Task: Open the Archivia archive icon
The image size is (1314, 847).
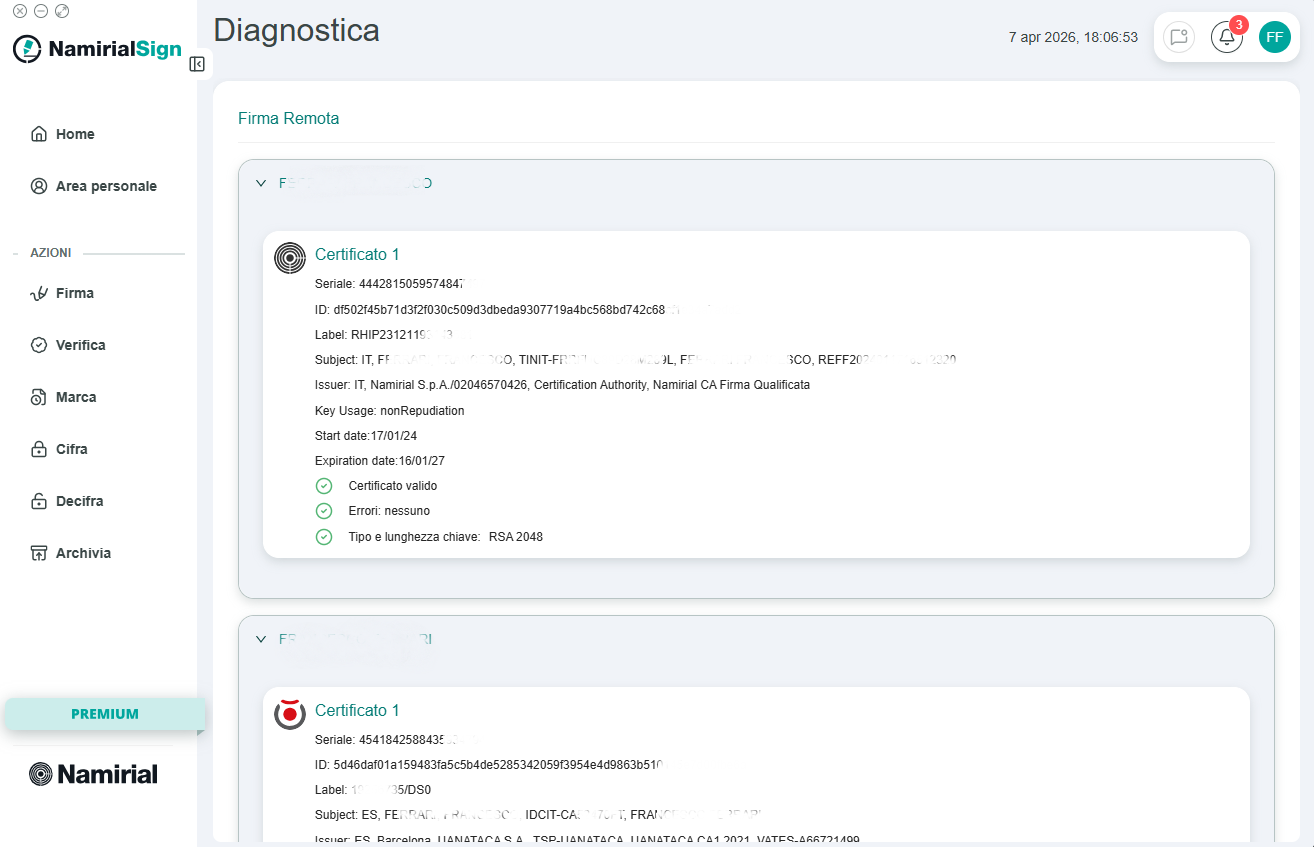Action: [39, 553]
